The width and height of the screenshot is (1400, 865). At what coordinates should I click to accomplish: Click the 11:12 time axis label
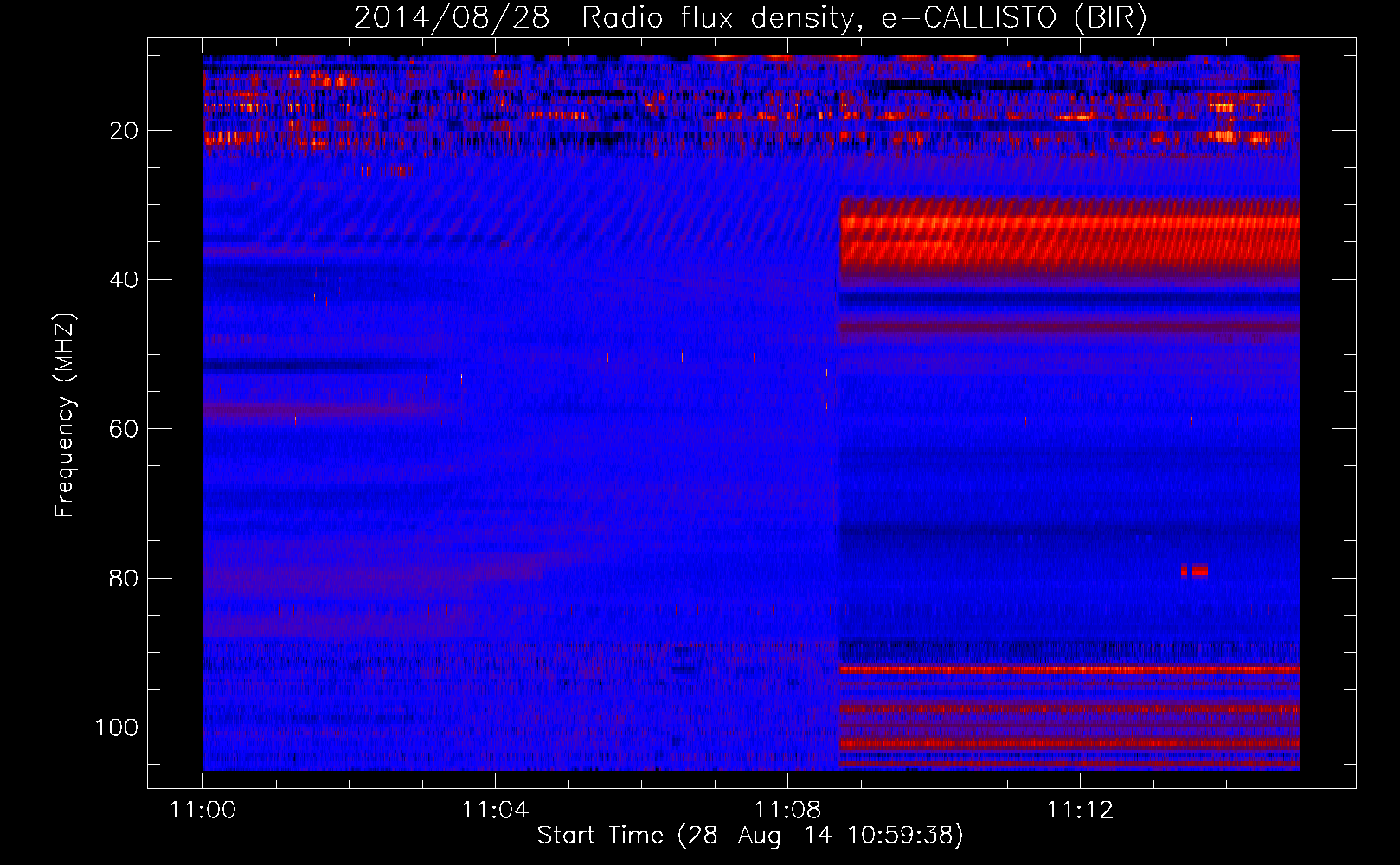[x=1080, y=811]
